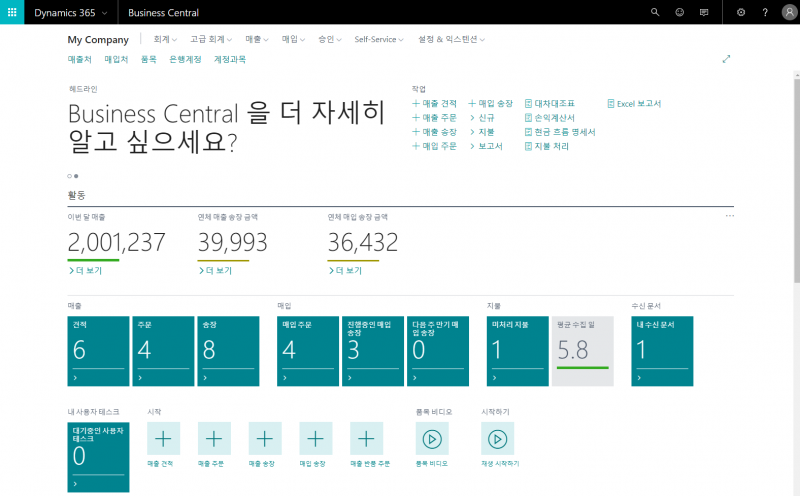Screen dimensions: 800x496
Task: Select the first headline carousel dot
Action: pos(69,176)
